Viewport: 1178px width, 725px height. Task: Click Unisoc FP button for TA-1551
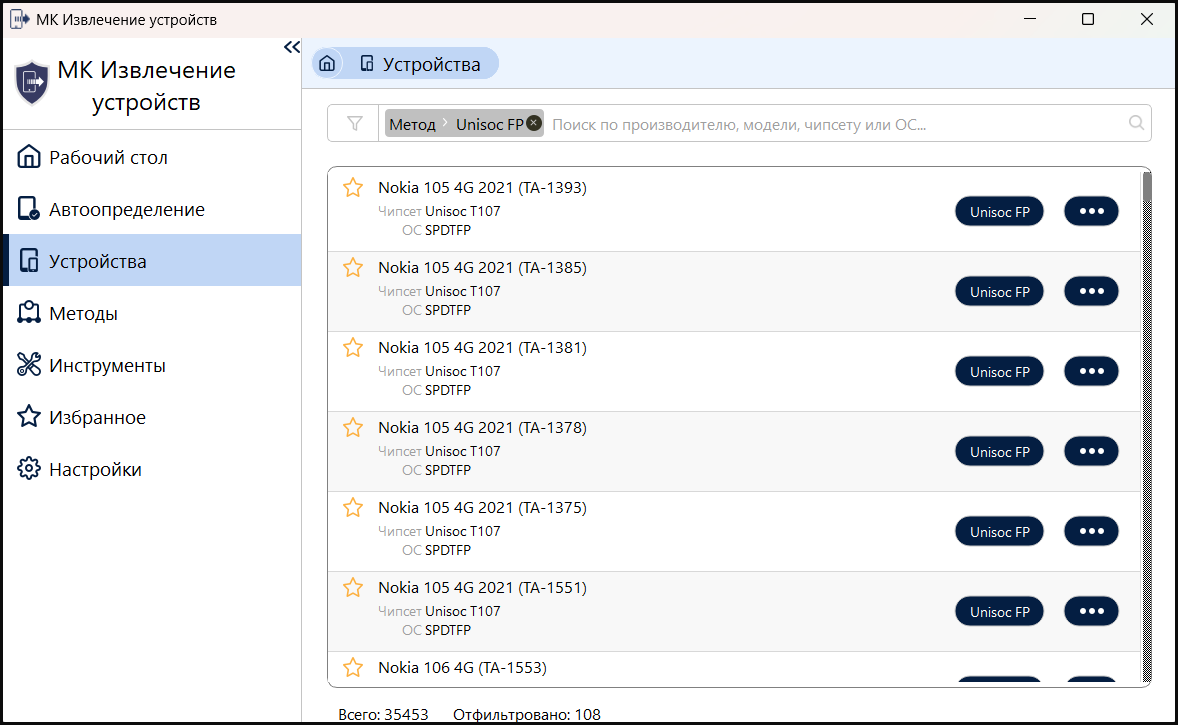[999, 612]
